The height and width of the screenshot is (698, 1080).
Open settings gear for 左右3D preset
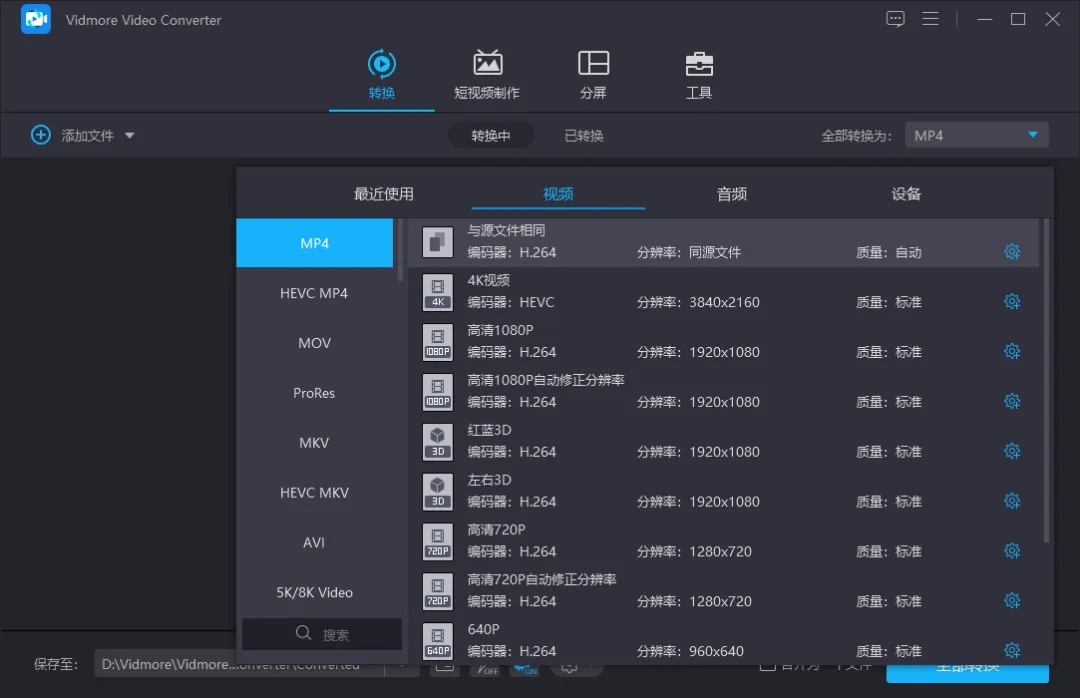(1011, 501)
